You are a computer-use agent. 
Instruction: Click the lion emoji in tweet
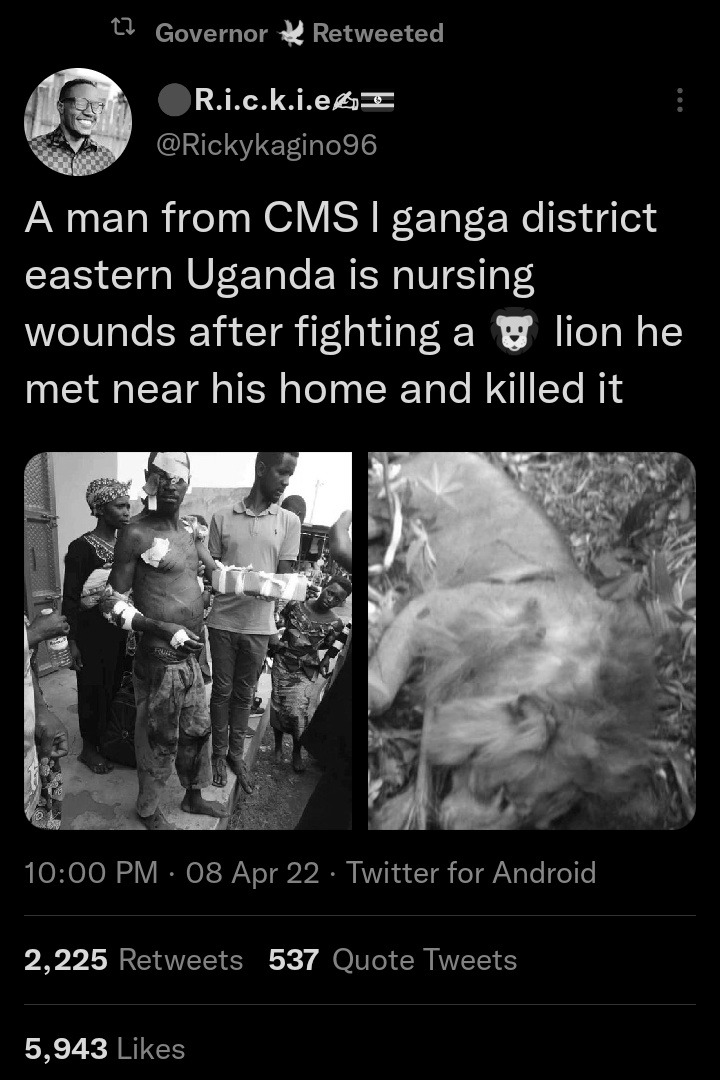click(514, 331)
